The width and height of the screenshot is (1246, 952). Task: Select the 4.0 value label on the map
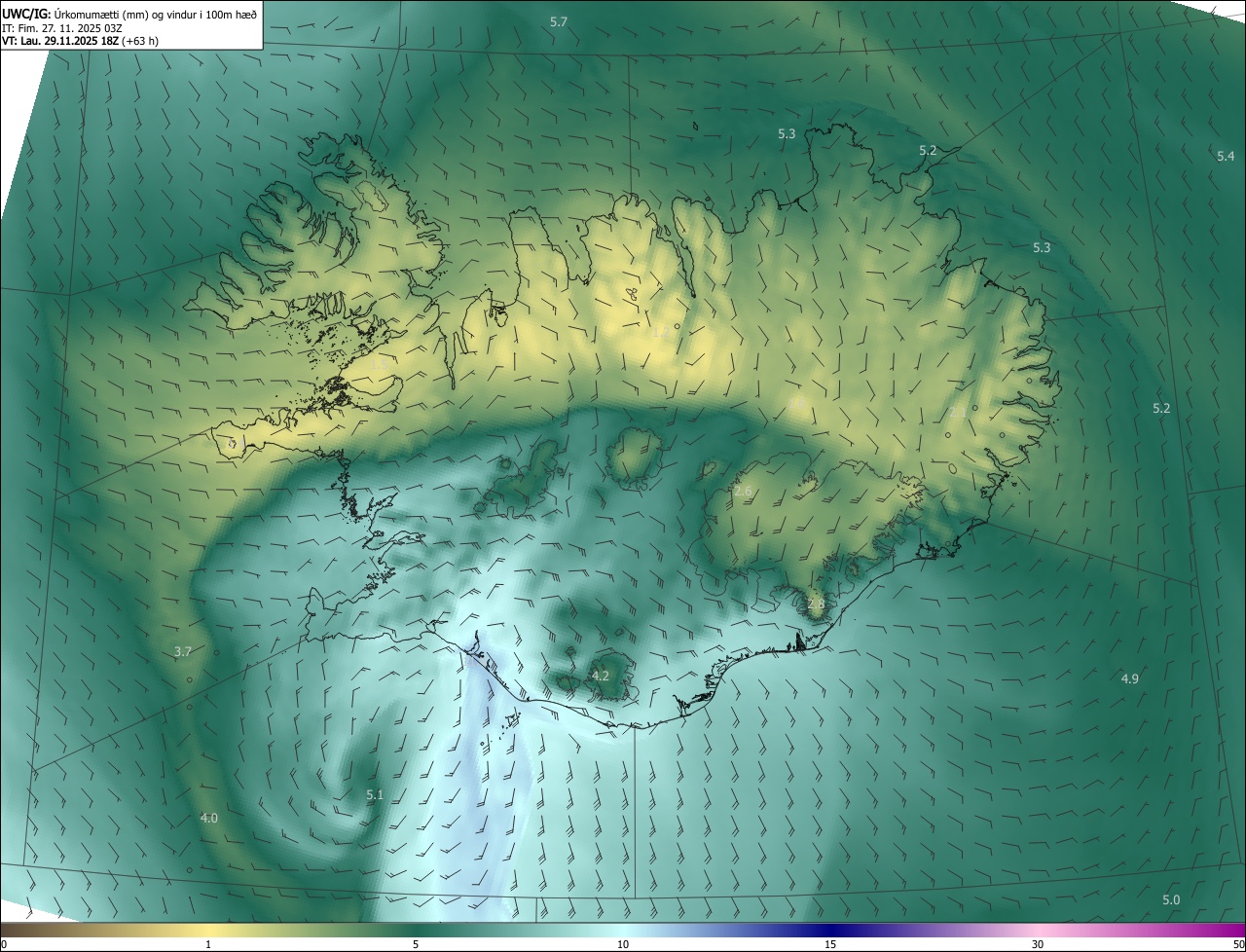point(208,819)
